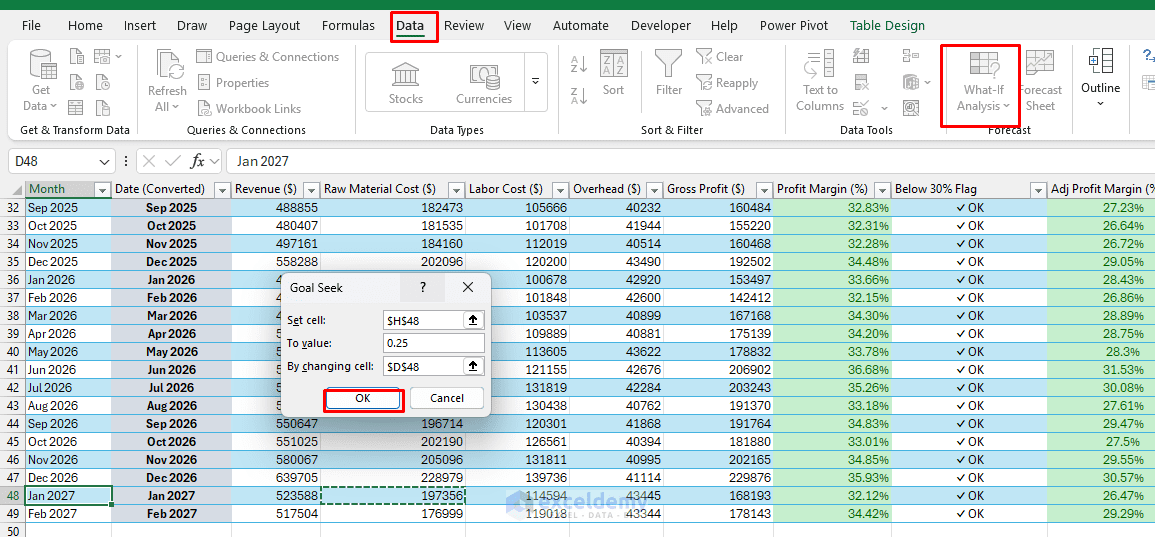Open the Labor Cost ($) filter dropdown
This screenshot has width=1155, height=537.
tap(560, 189)
